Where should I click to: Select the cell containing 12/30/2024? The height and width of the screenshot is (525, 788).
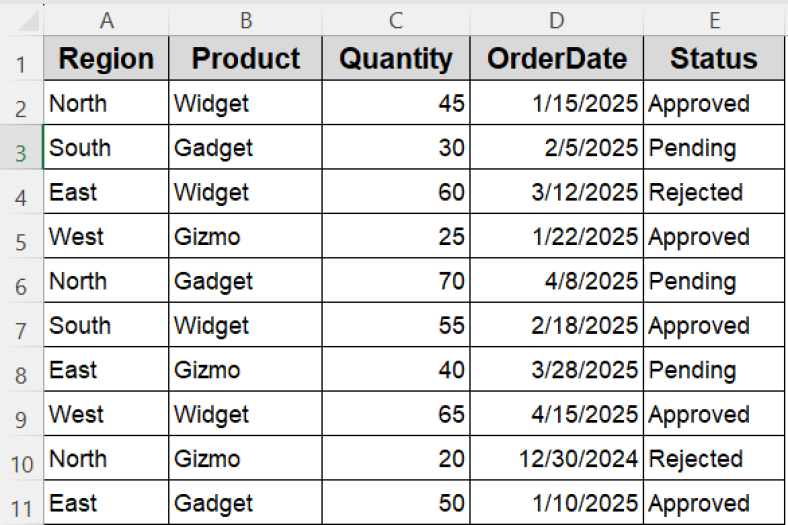tap(556, 459)
